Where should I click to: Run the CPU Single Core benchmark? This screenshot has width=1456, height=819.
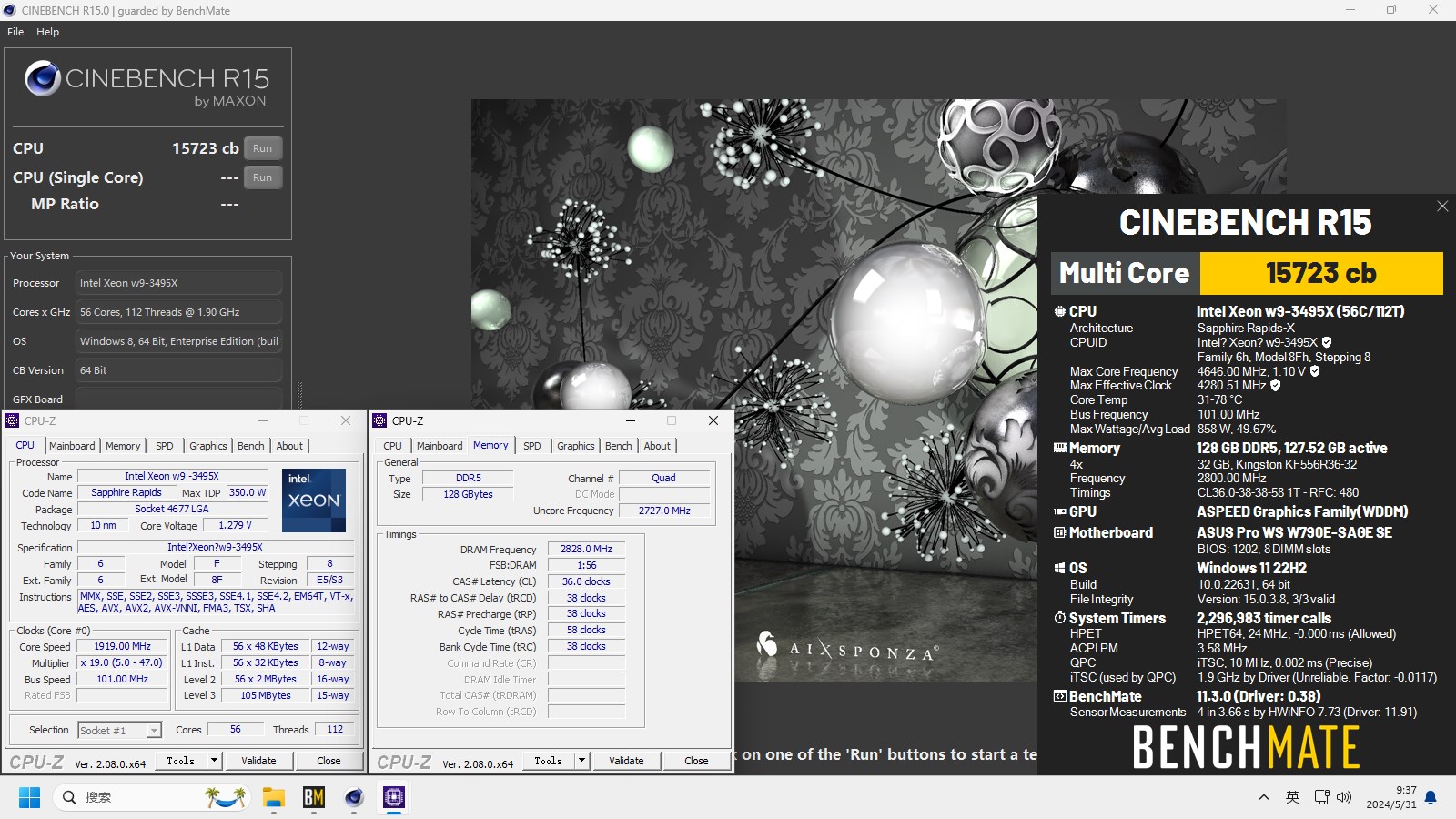(263, 177)
